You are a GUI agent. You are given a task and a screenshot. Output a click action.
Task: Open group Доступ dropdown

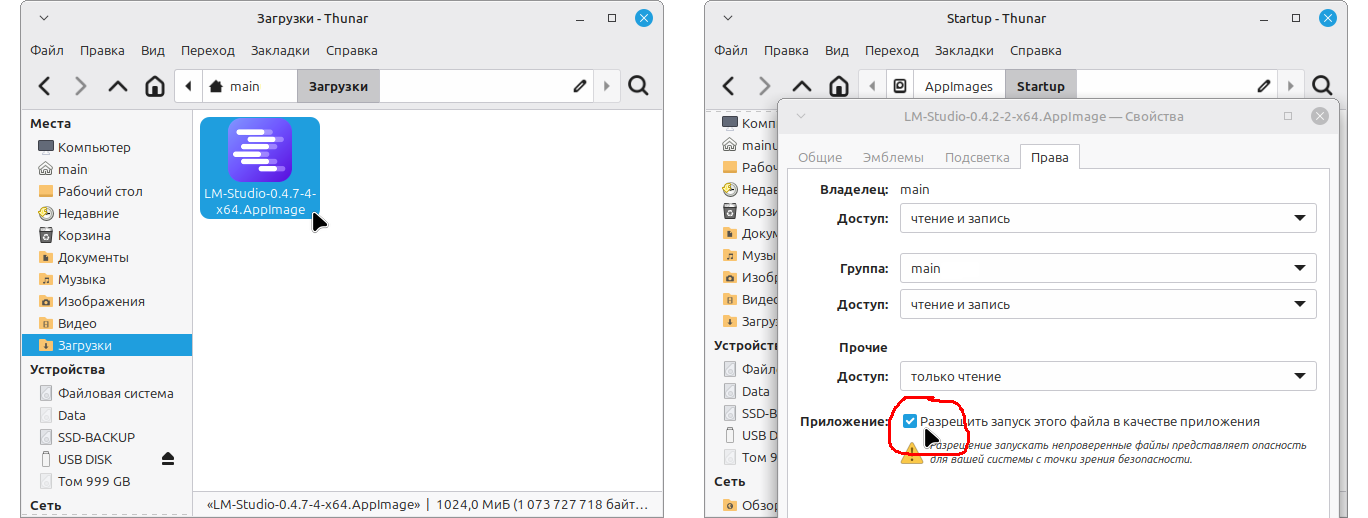coord(1108,304)
